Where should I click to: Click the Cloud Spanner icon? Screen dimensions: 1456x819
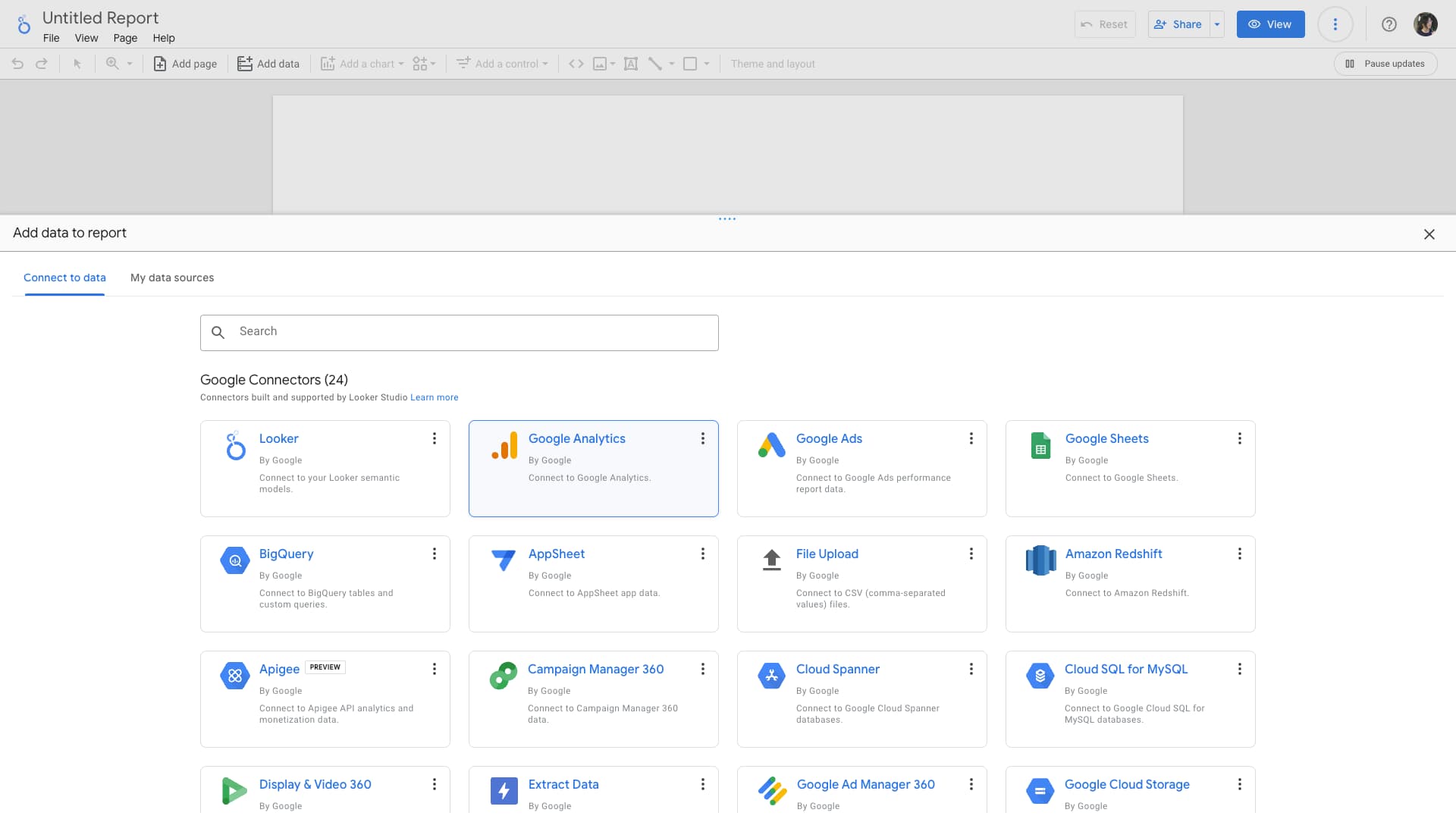772,676
